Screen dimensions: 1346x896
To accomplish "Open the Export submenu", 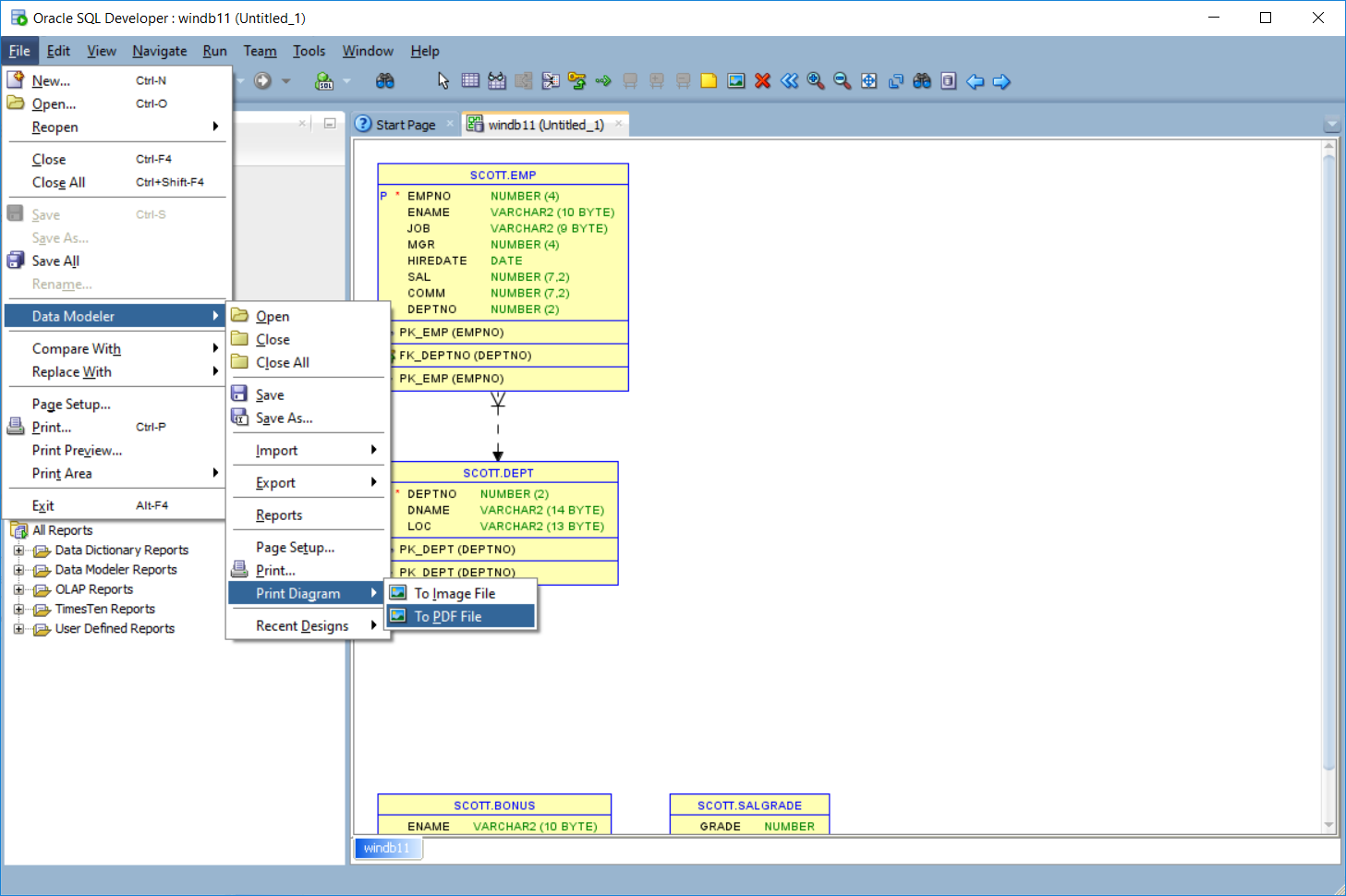I will pyautogui.click(x=307, y=482).
